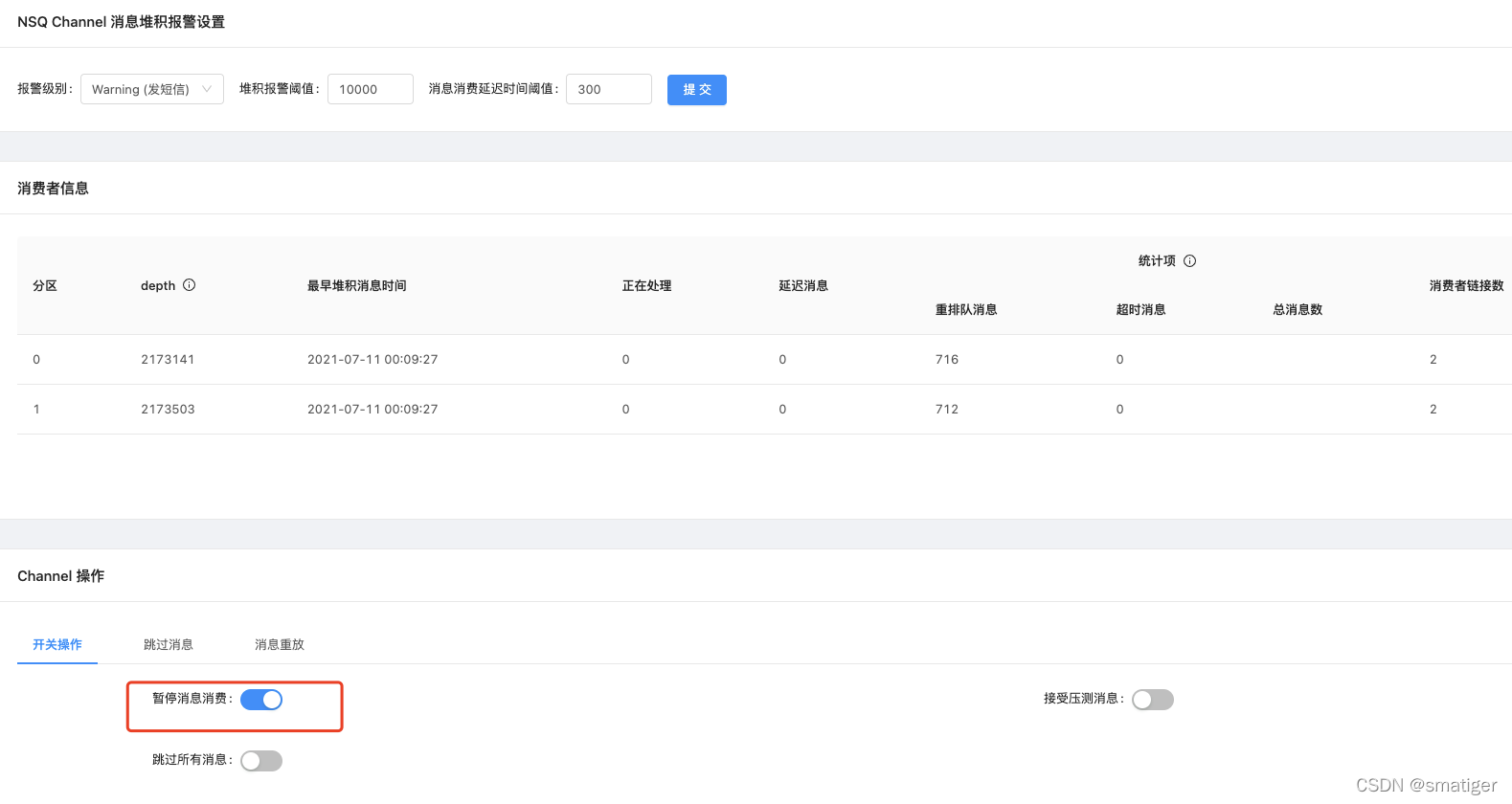This screenshot has width=1512, height=804.
Task: Open the 报警级别 Warning dropdown
Action: pyautogui.click(x=152, y=89)
